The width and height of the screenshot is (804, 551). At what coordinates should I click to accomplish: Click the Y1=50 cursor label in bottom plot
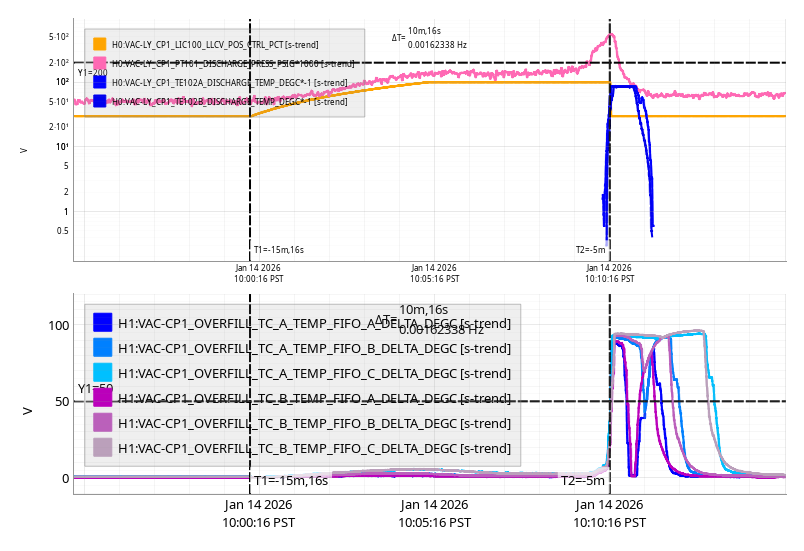coord(95,389)
